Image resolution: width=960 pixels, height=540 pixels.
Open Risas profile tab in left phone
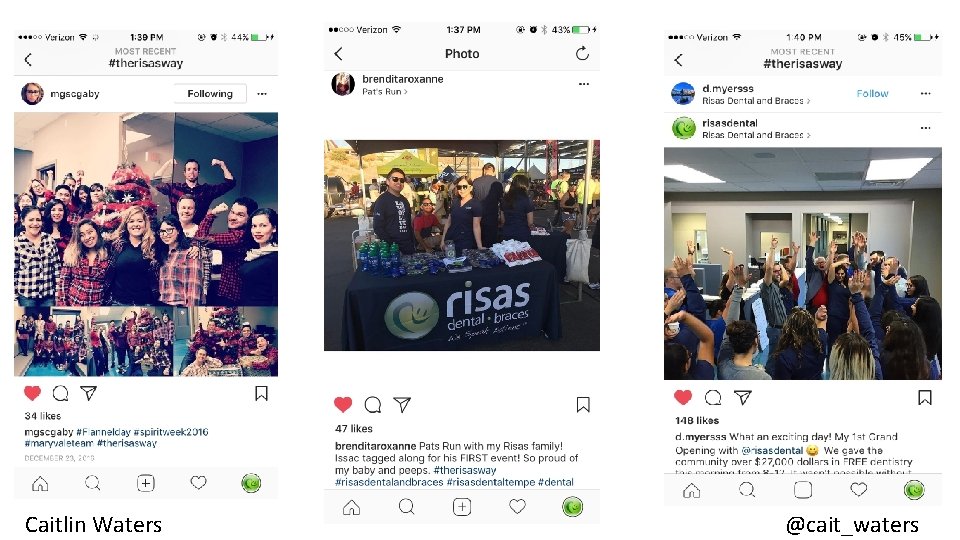pos(251,484)
